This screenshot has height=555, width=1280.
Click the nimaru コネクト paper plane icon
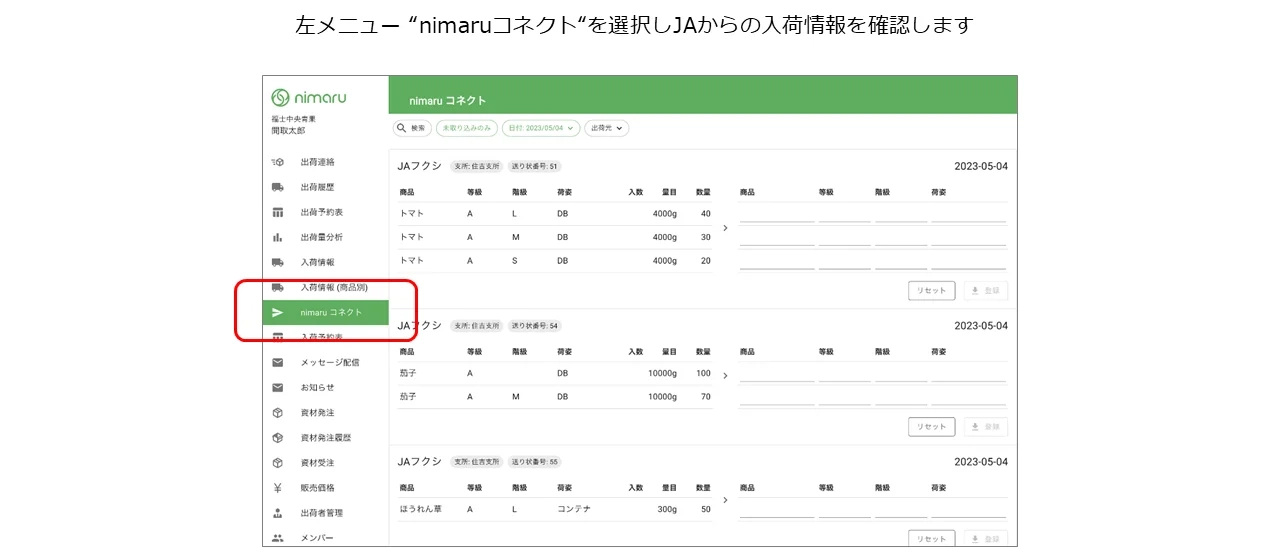[x=278, y=312]
